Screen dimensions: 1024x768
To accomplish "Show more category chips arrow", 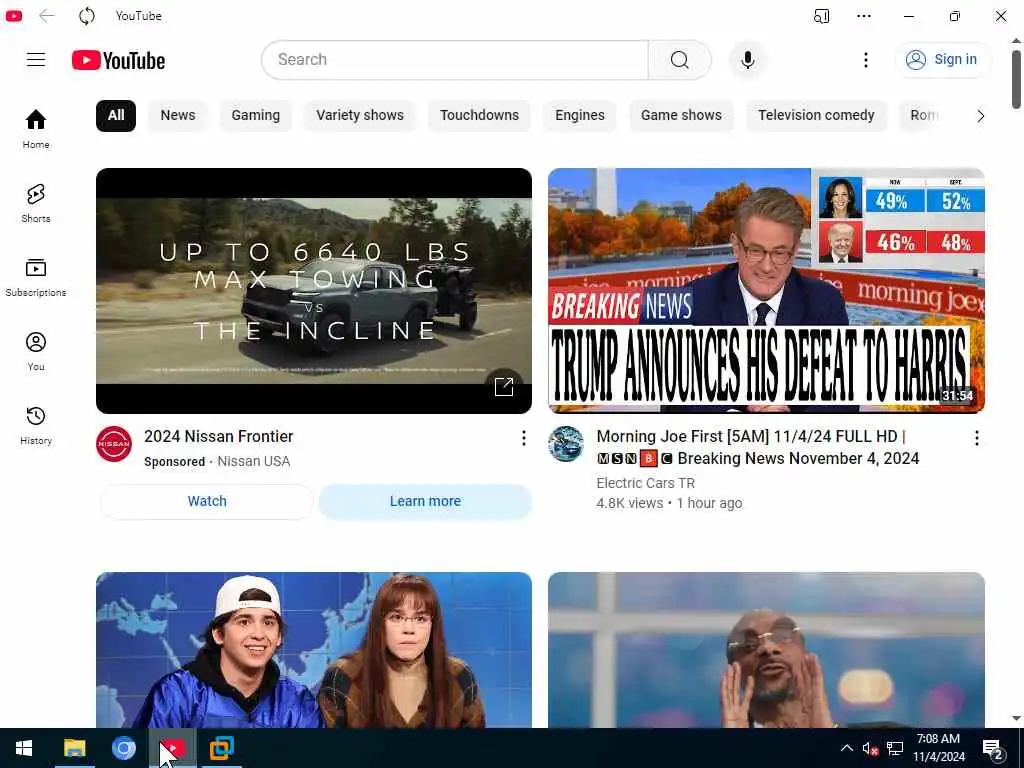I will (980, 116).
